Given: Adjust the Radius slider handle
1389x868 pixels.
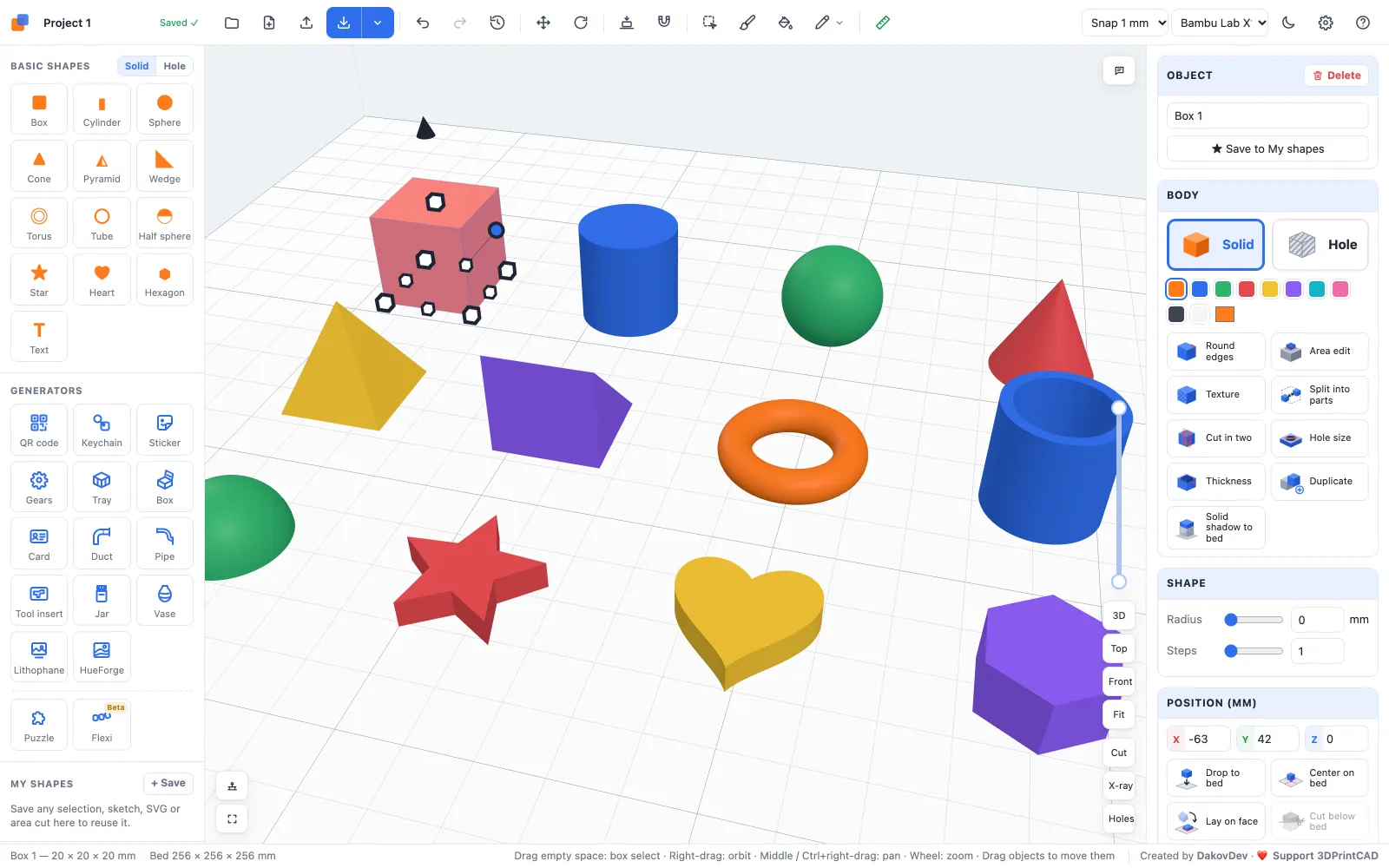Looking at the screenshot, I should (x=1231, y=620).
